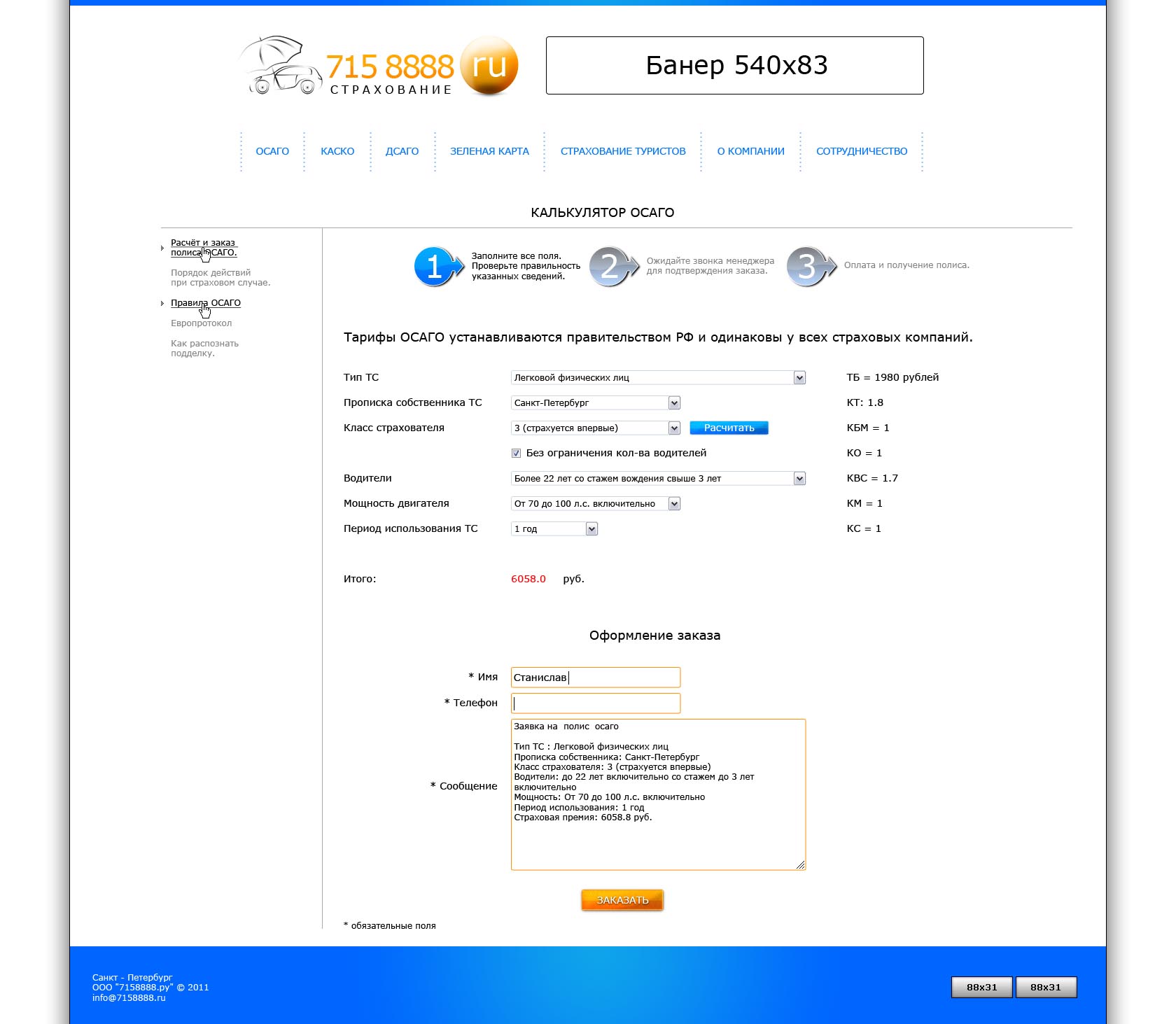This screenshot has width=1176, height=1024.
Task: Open the ЗЕЛЕНАЯ КАРТА menu item
Action: click(x=489, y=151)
